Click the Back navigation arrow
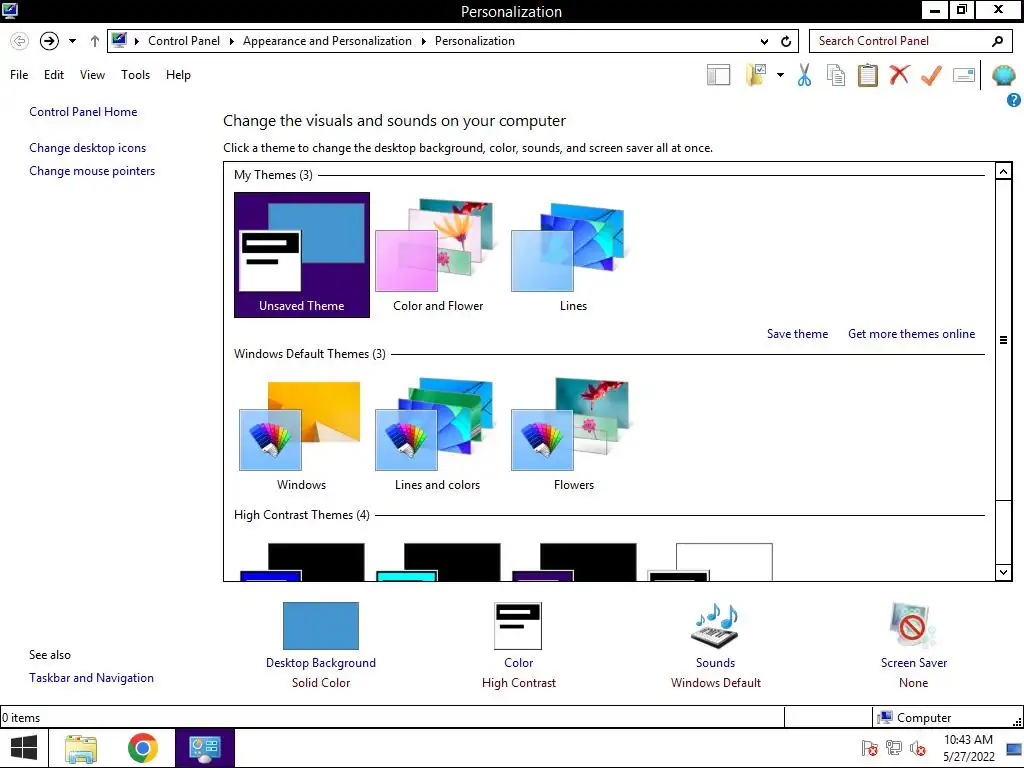The image size is (1024, 768). click(20, 41)
